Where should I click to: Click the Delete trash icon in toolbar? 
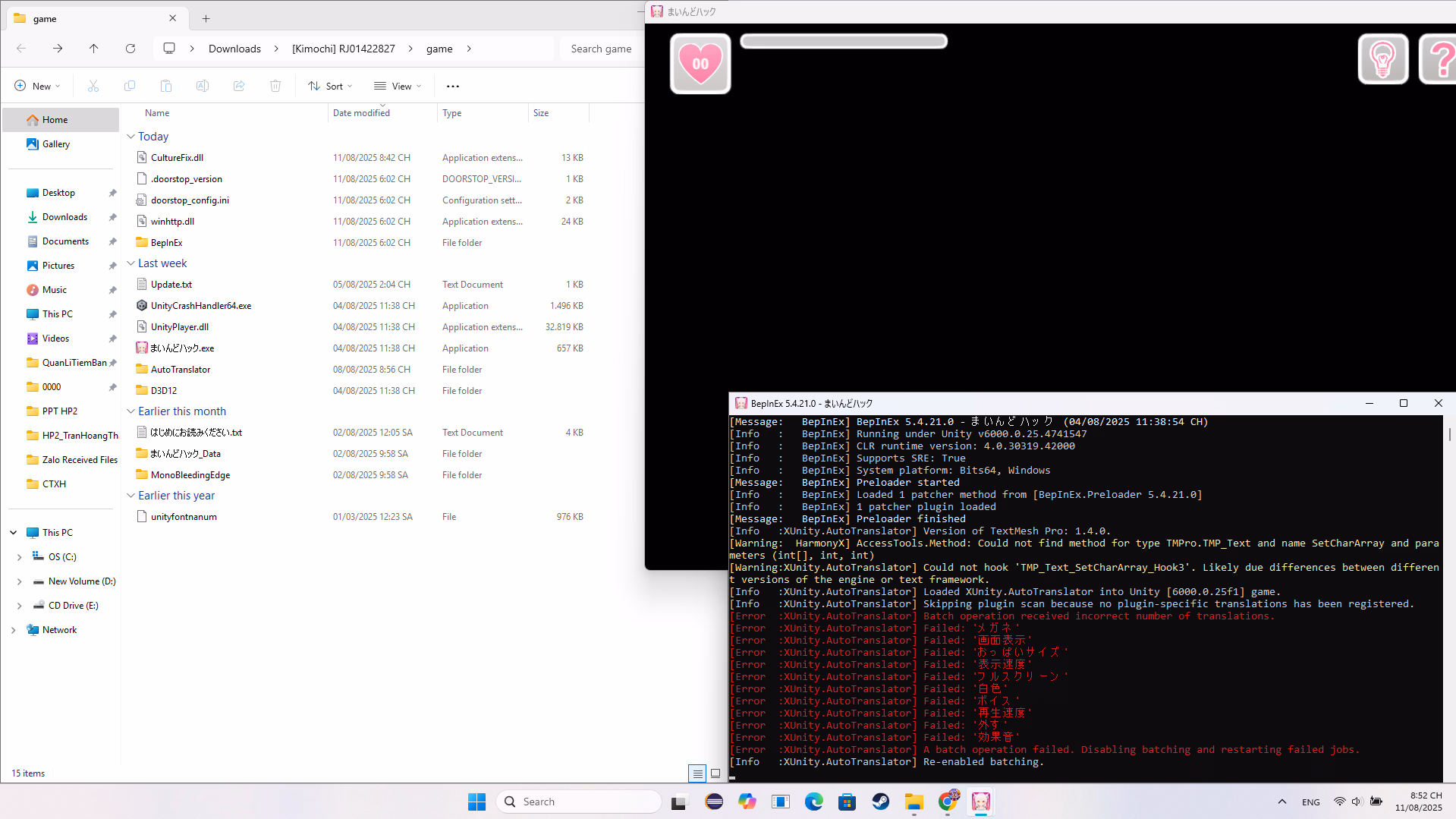point(275,87)
